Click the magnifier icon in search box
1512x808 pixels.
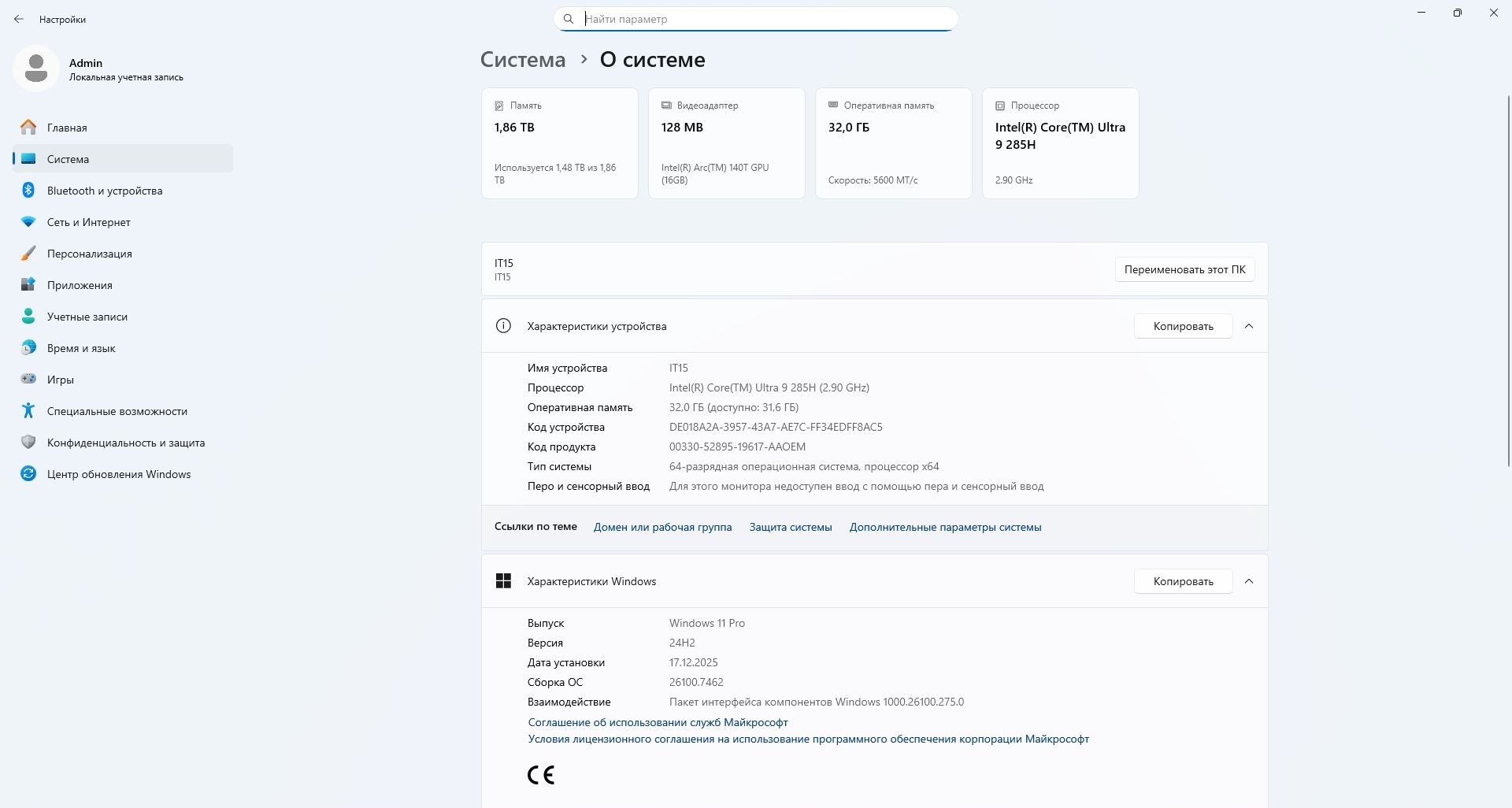[x=569, y=19]
